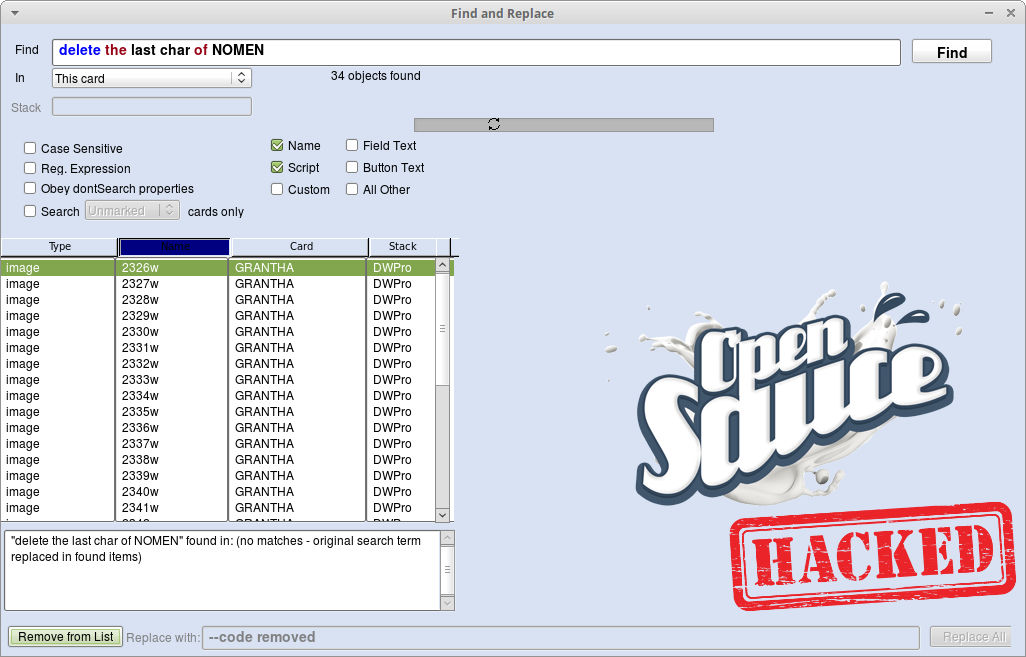This screenshot has width=1026, height=657.
Task: Click the results list scroll-up arrow
Action: 443,267
